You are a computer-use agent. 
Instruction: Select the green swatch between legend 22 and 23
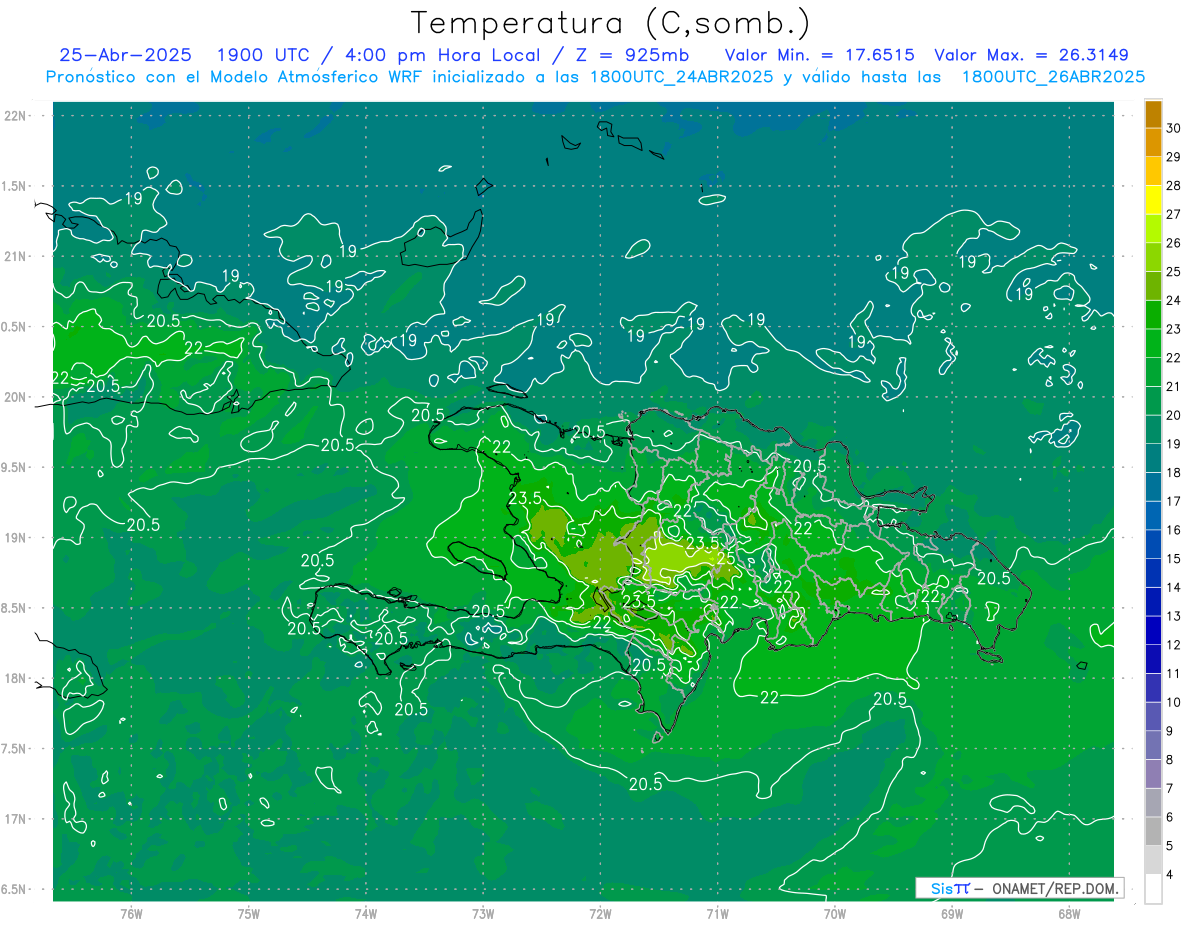[x=1153, y=343]
